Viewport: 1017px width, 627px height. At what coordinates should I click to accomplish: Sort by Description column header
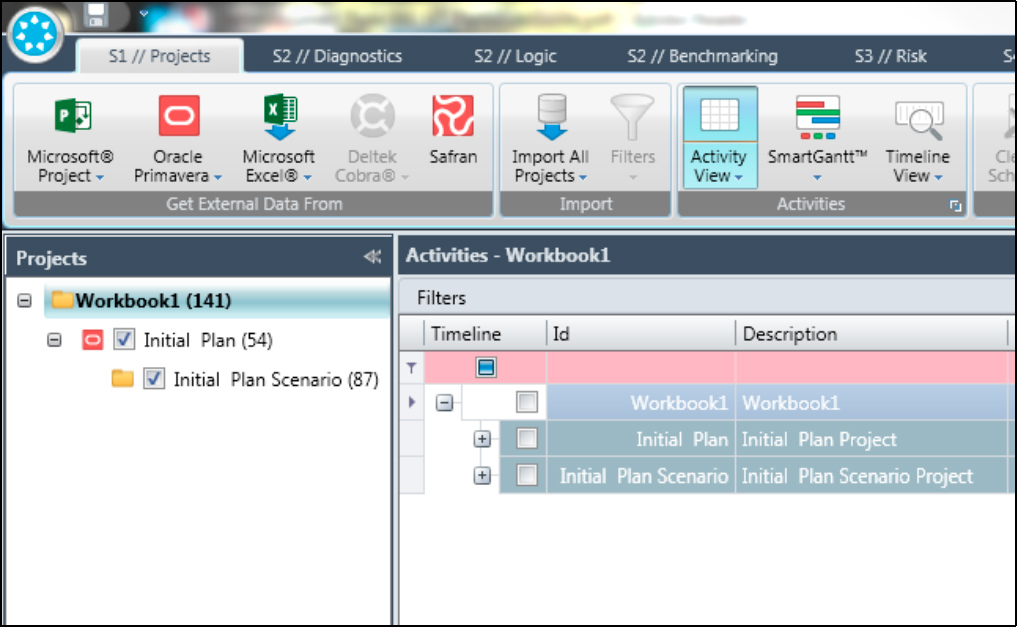tap(872, 334)
